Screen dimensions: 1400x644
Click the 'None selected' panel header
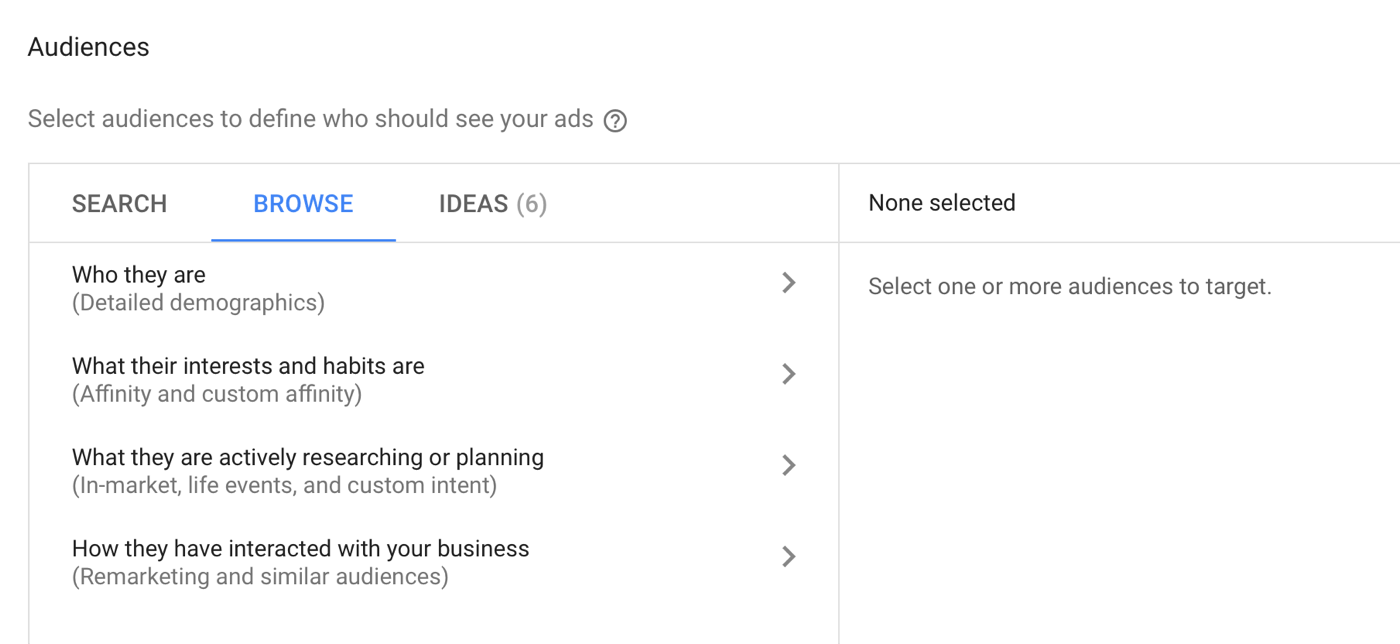coord(942,203)
